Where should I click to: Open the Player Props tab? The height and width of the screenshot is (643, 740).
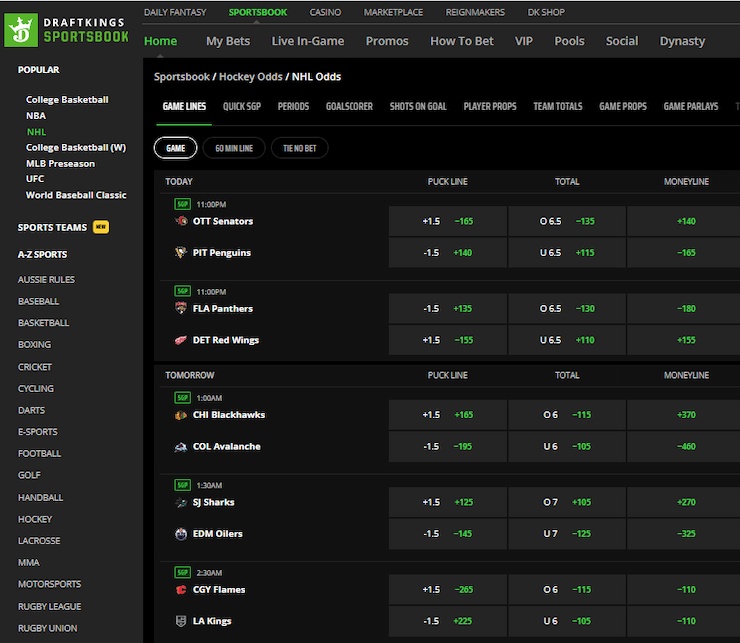click(490, 107)
